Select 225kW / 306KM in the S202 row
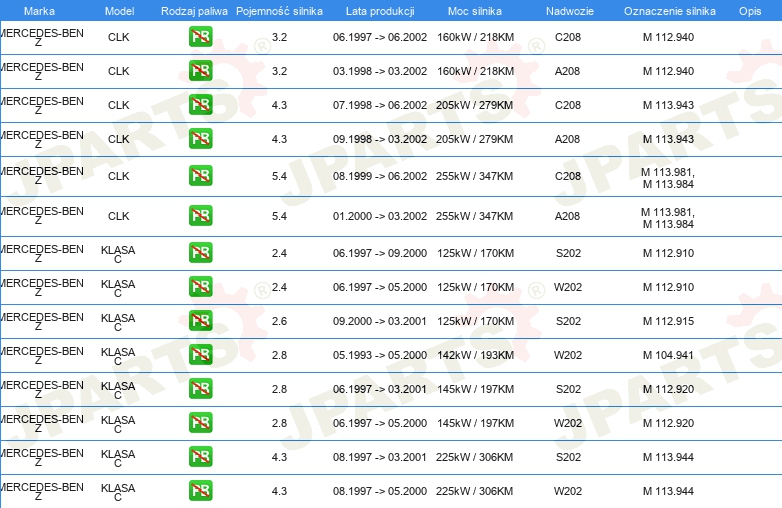Image resolution: width=782 pixels, height=508 pixels. coord(474,457)
